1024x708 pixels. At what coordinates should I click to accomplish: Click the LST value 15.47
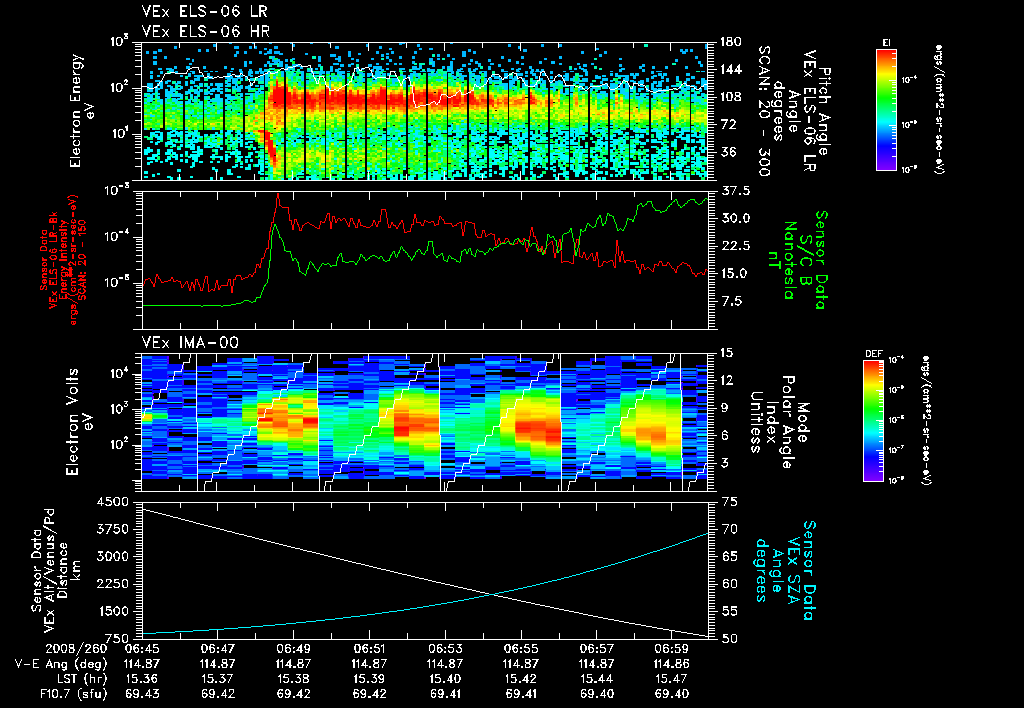coord(672,679)
